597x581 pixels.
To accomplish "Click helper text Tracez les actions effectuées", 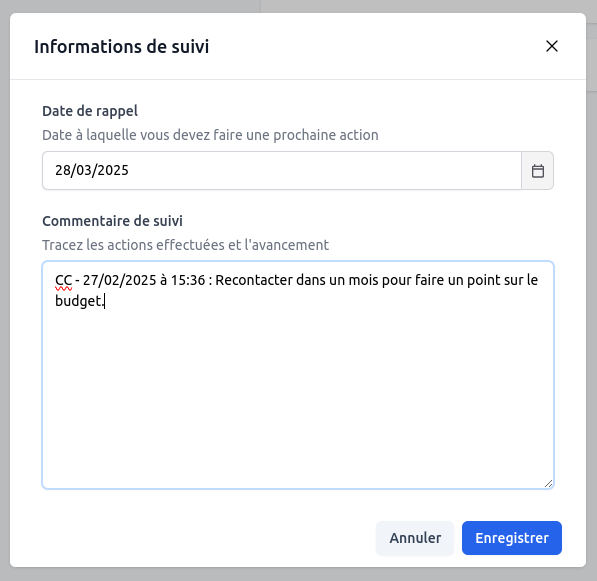I will (185, 245).
